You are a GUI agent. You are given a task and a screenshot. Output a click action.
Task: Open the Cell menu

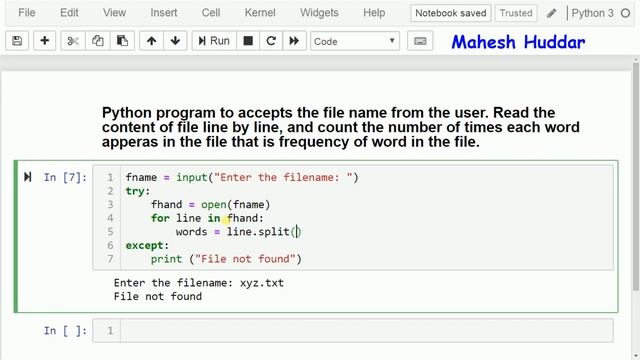(x=211, y=13)
